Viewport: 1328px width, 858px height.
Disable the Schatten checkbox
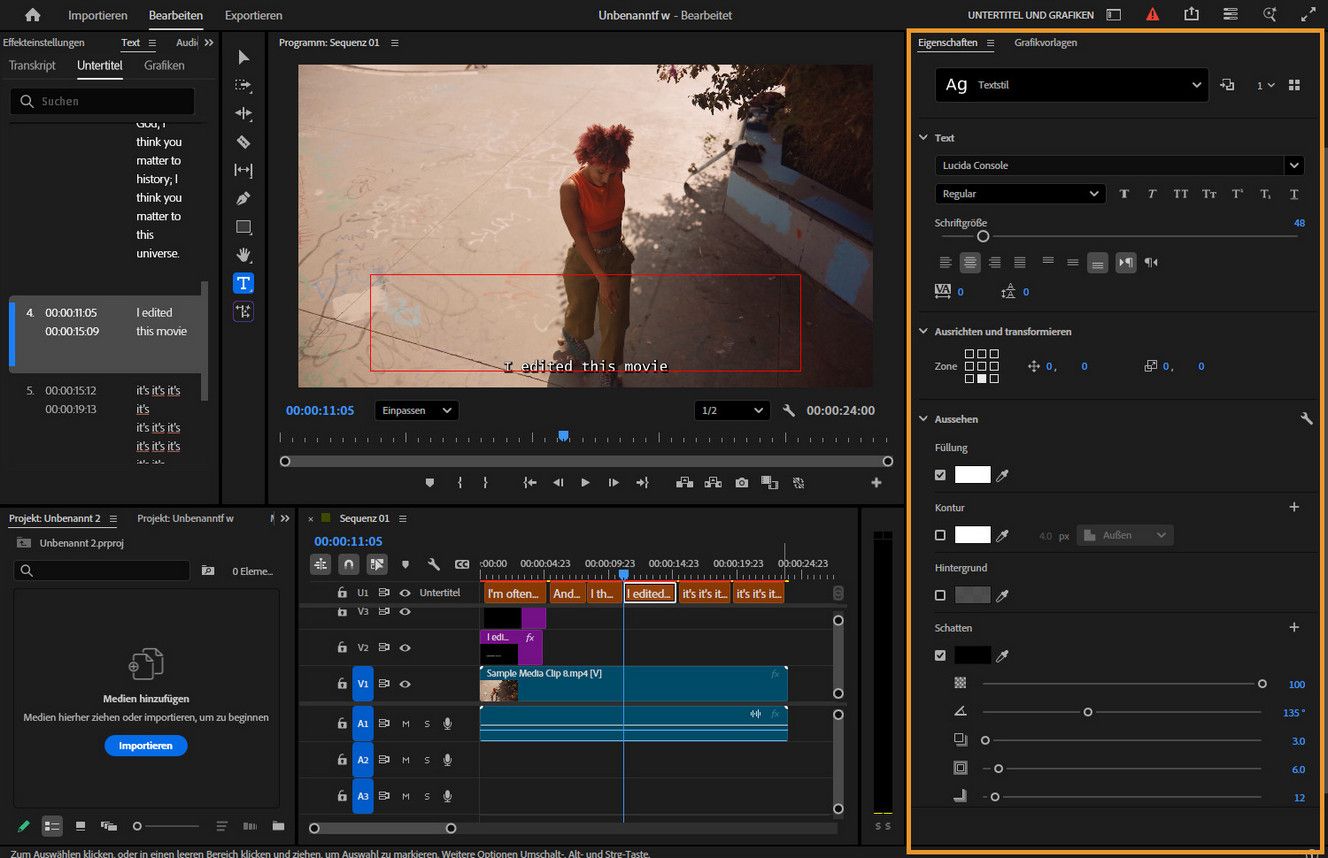coord(940,655)
